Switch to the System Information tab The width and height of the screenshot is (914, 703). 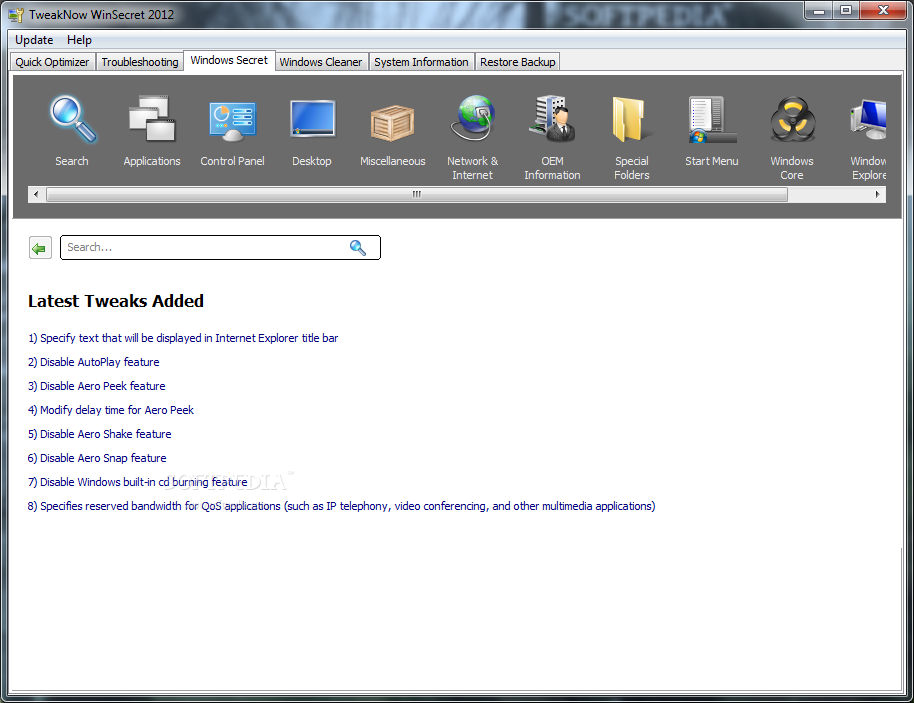pyautogui.click(x=421, y=62)
